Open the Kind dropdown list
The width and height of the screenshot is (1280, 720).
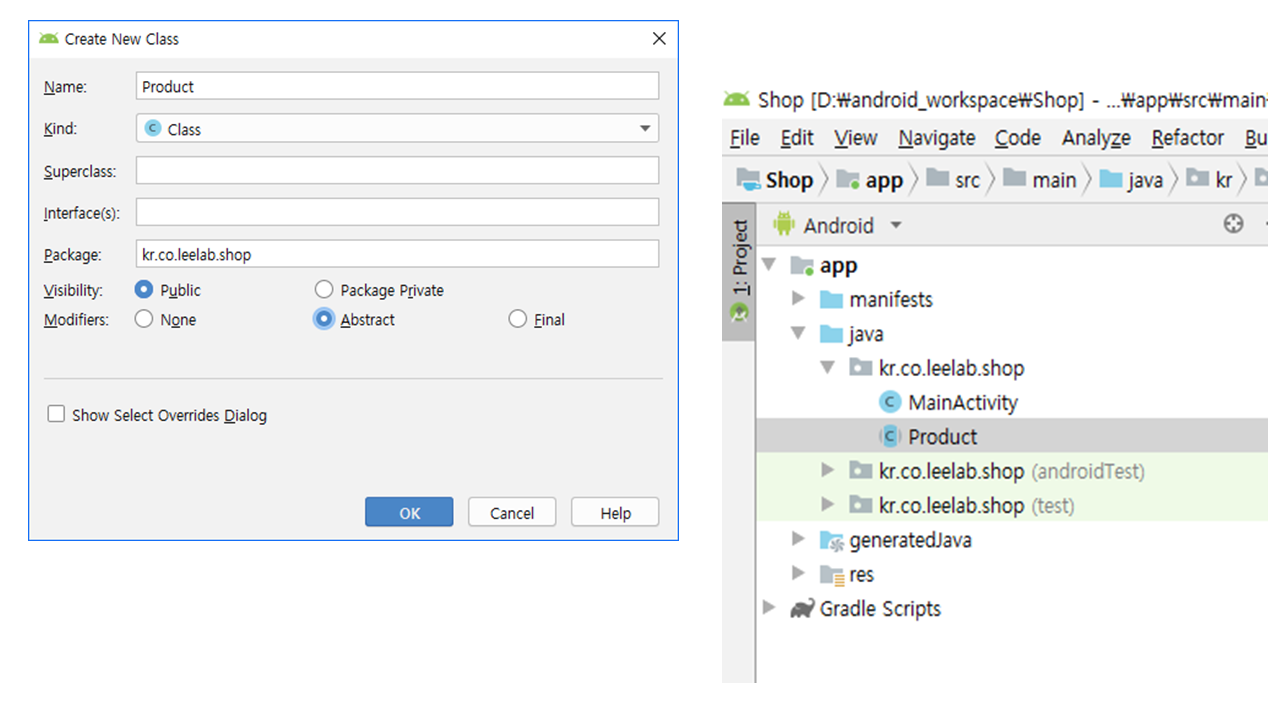tap(645, 129)
